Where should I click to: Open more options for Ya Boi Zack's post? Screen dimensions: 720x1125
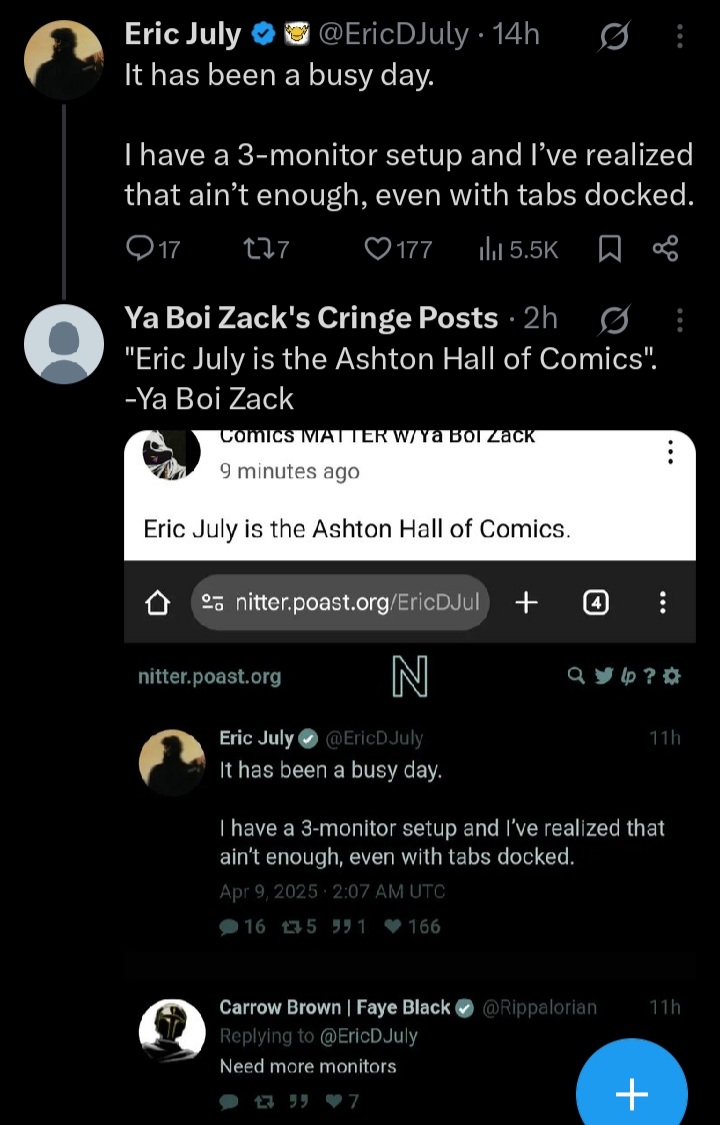pos(679,320)
